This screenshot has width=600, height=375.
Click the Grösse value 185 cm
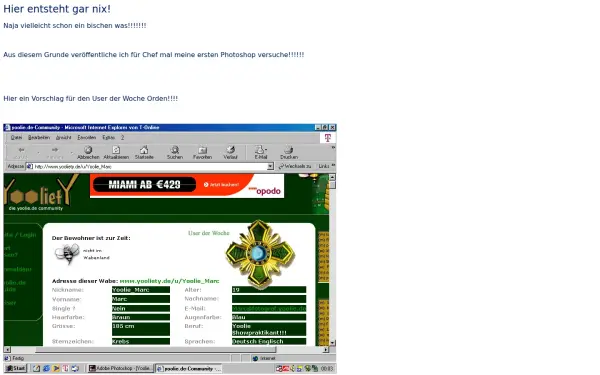[141, 329]
